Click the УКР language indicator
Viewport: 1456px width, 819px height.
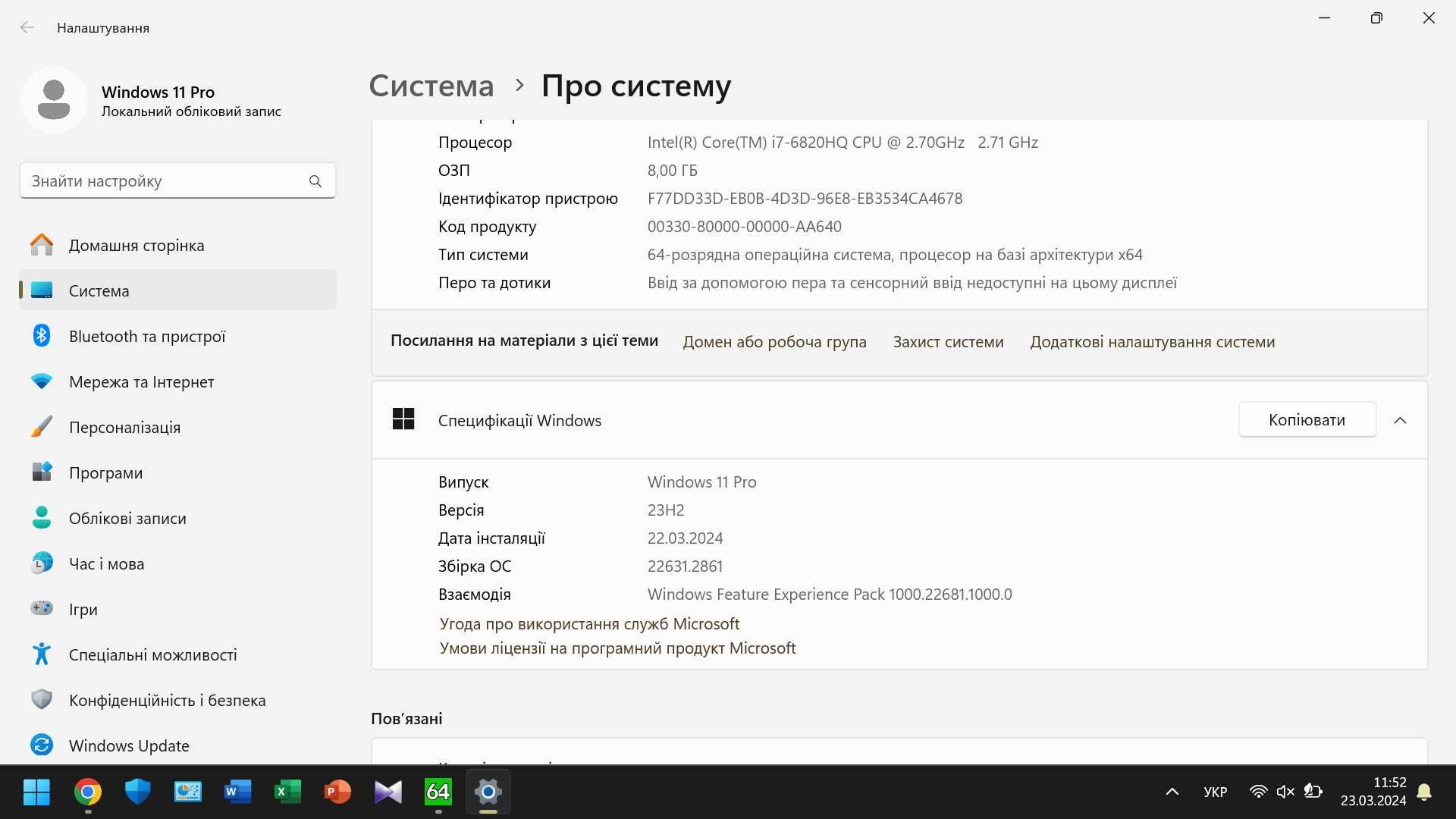1215,792
